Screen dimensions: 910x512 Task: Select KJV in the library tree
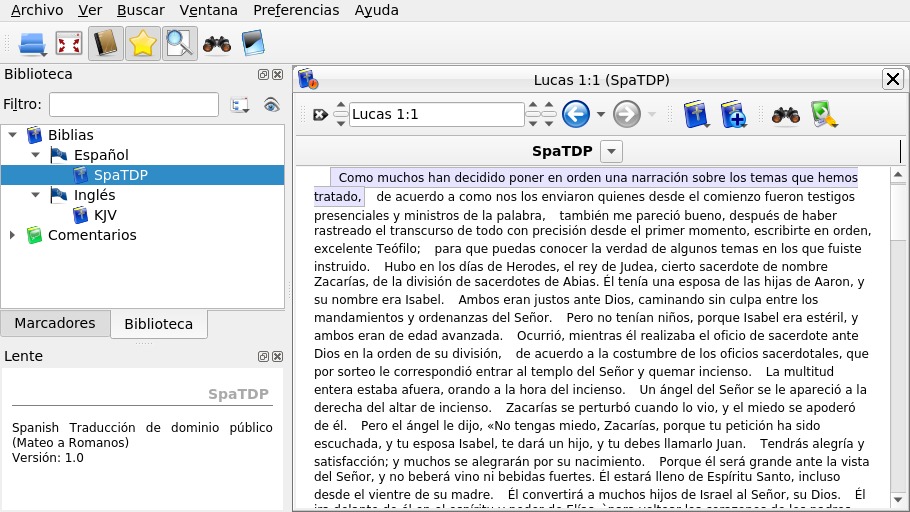[x=105, y=215]
